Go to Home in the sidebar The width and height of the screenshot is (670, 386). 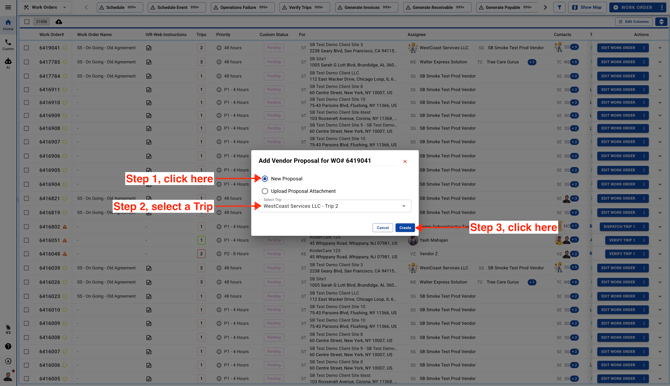pos(8,24)
